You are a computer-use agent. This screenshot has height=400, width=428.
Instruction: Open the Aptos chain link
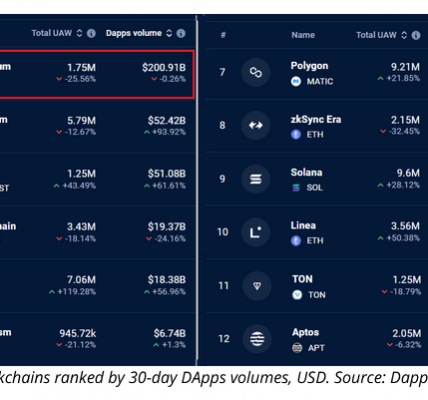point(305,333)
